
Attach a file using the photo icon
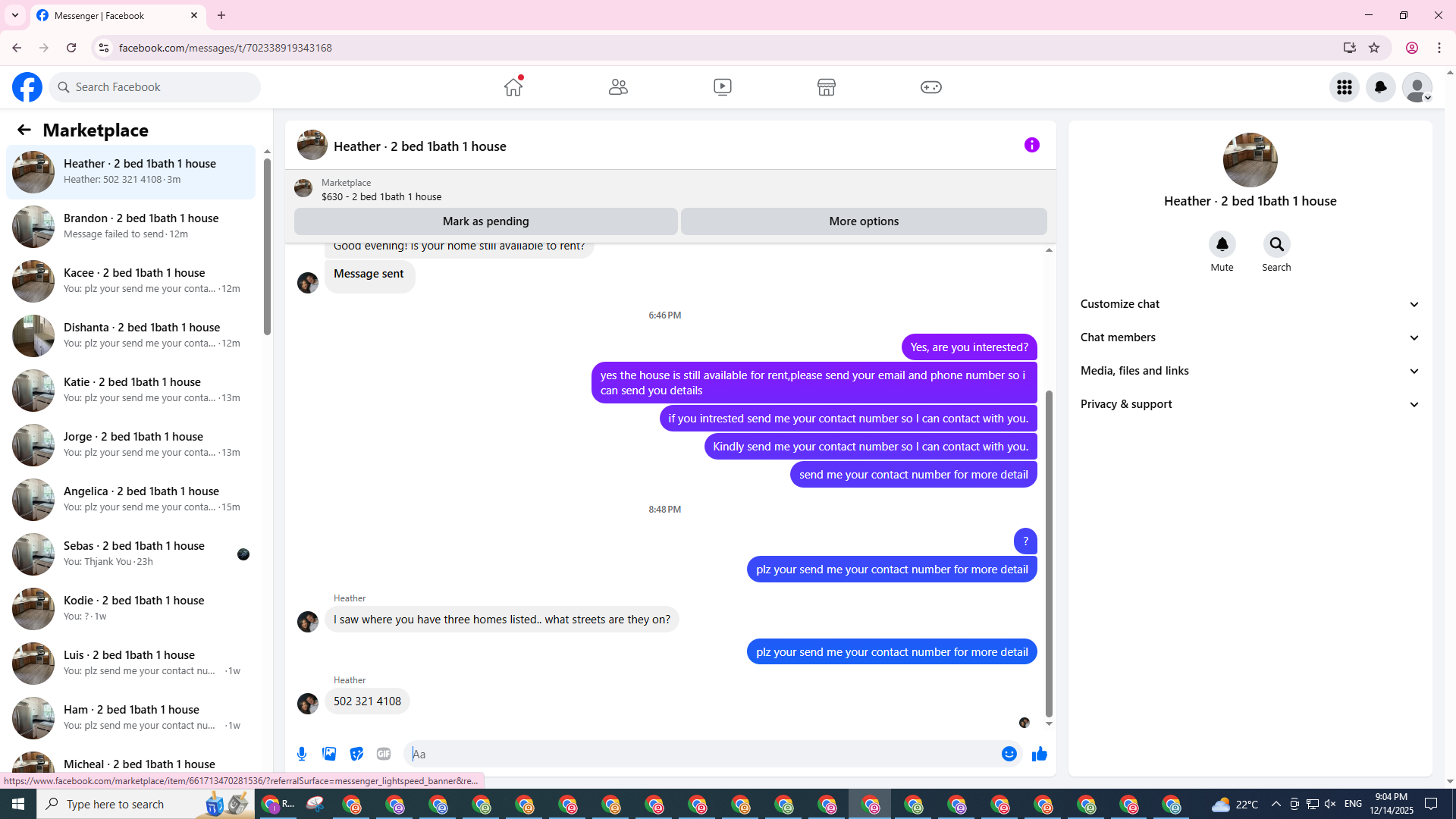point(329,754)
